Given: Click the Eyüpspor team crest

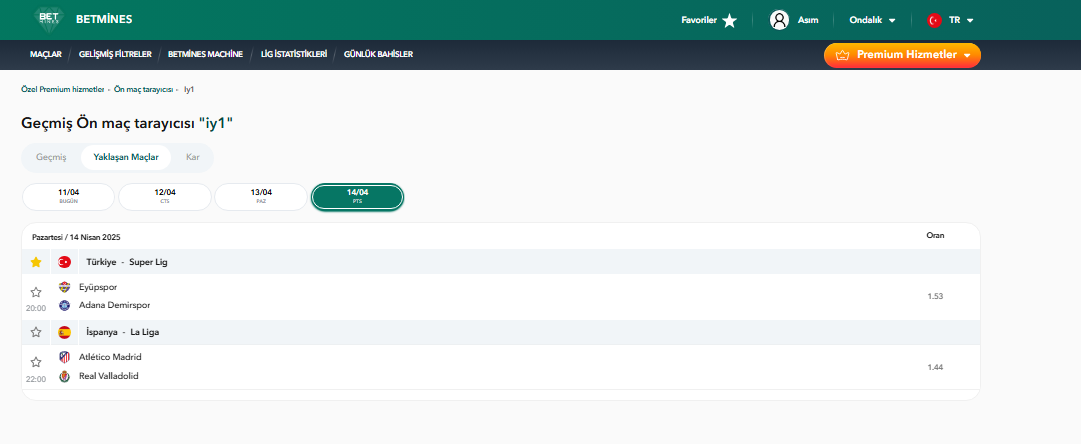Looking at the screenshot, I should tap(64, 287).
